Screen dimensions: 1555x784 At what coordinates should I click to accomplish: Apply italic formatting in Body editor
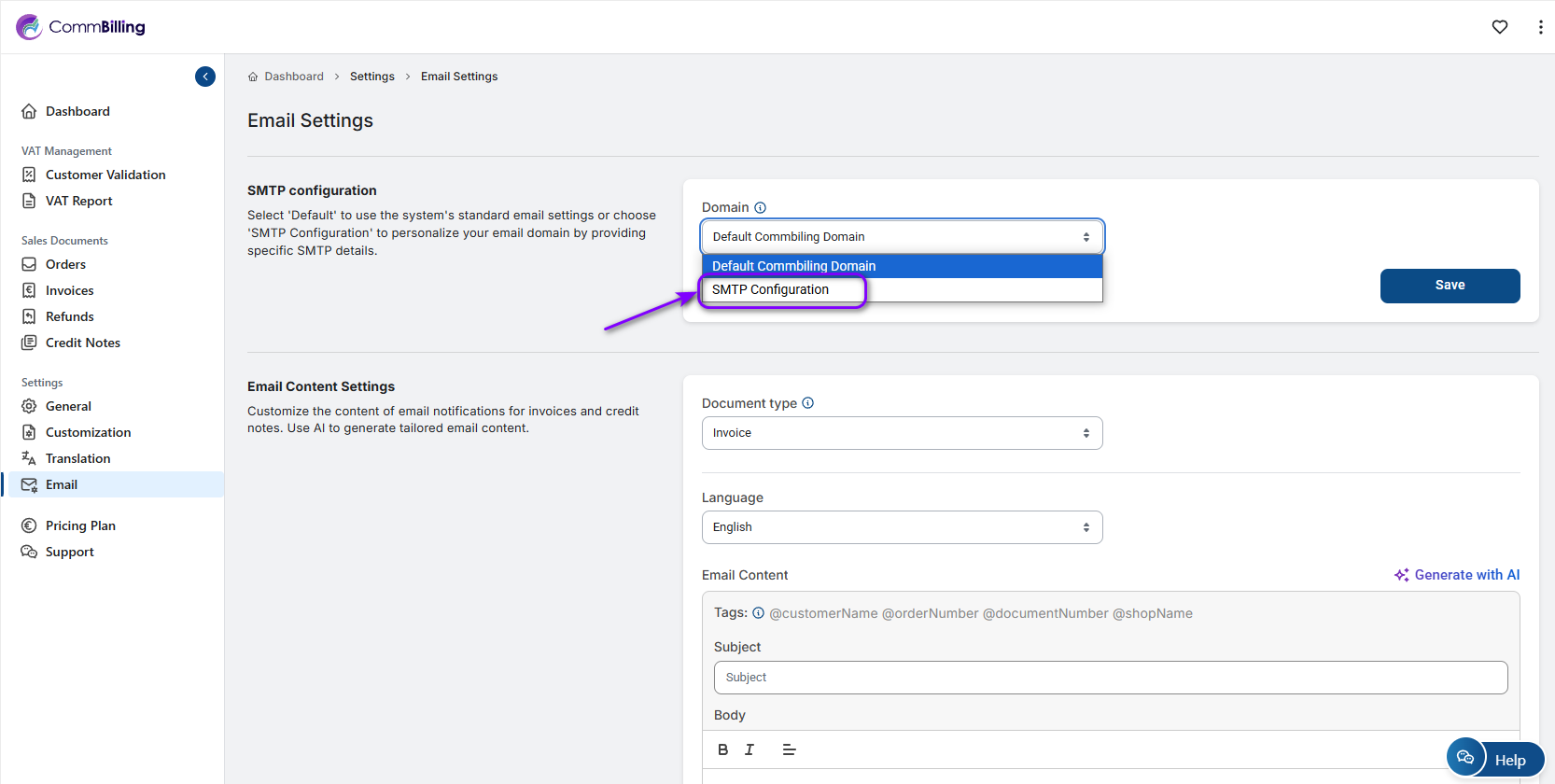tap(749, 749)
